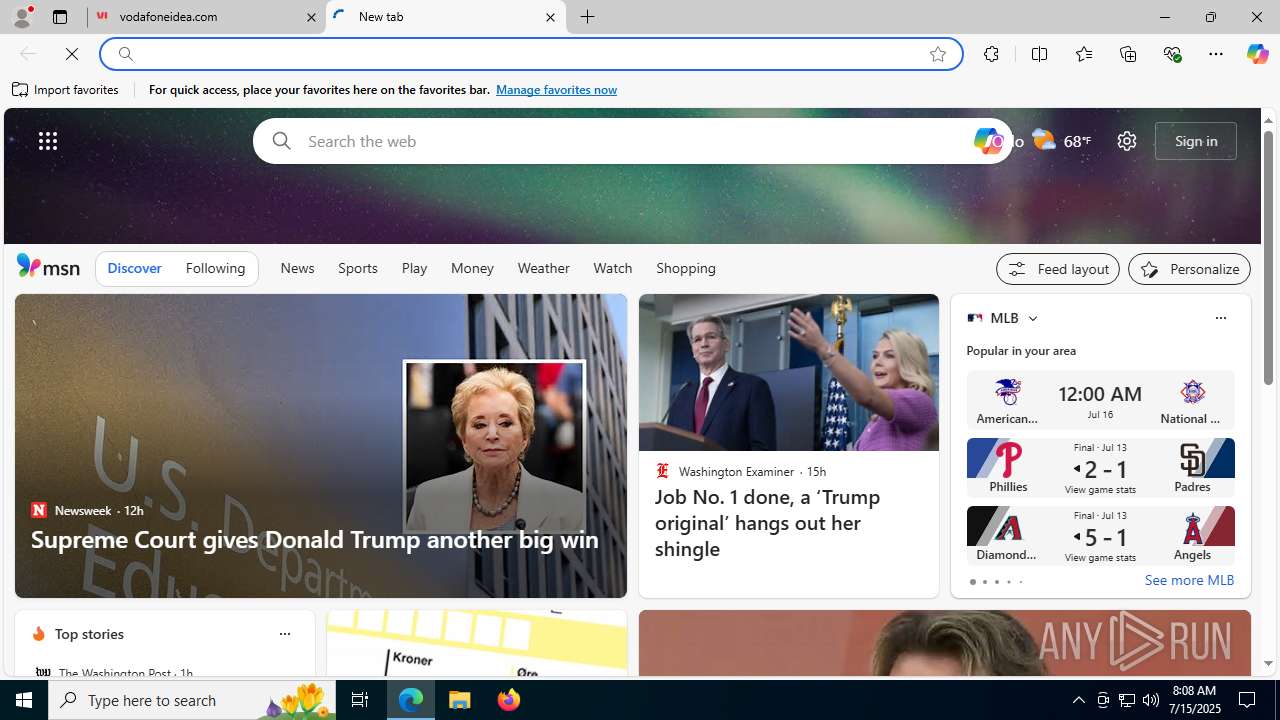
Task: Toggle Split screen icon
Action: click(x=1039, y=54)
